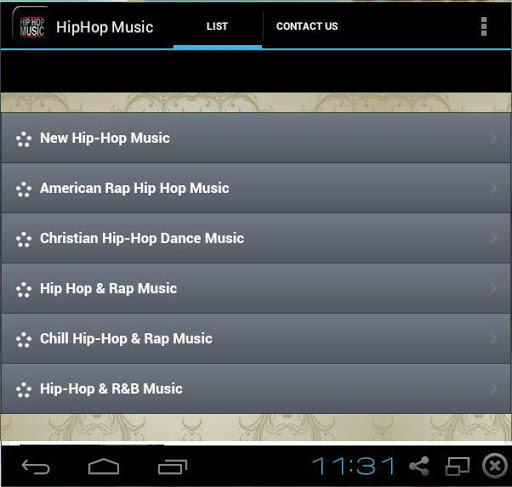Image resolution: width=512 pixels, height=487 pixels.
Task: Expand chevron on New Hip-Hop Music row
Action: (x=494, y=138)
